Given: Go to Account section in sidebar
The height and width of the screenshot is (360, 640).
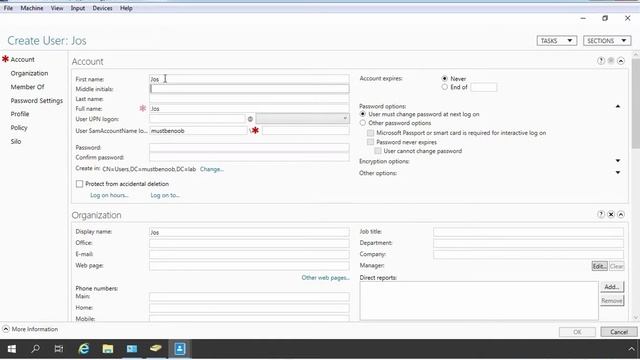Looking at the screenshot, I should [x=22, y=60].
